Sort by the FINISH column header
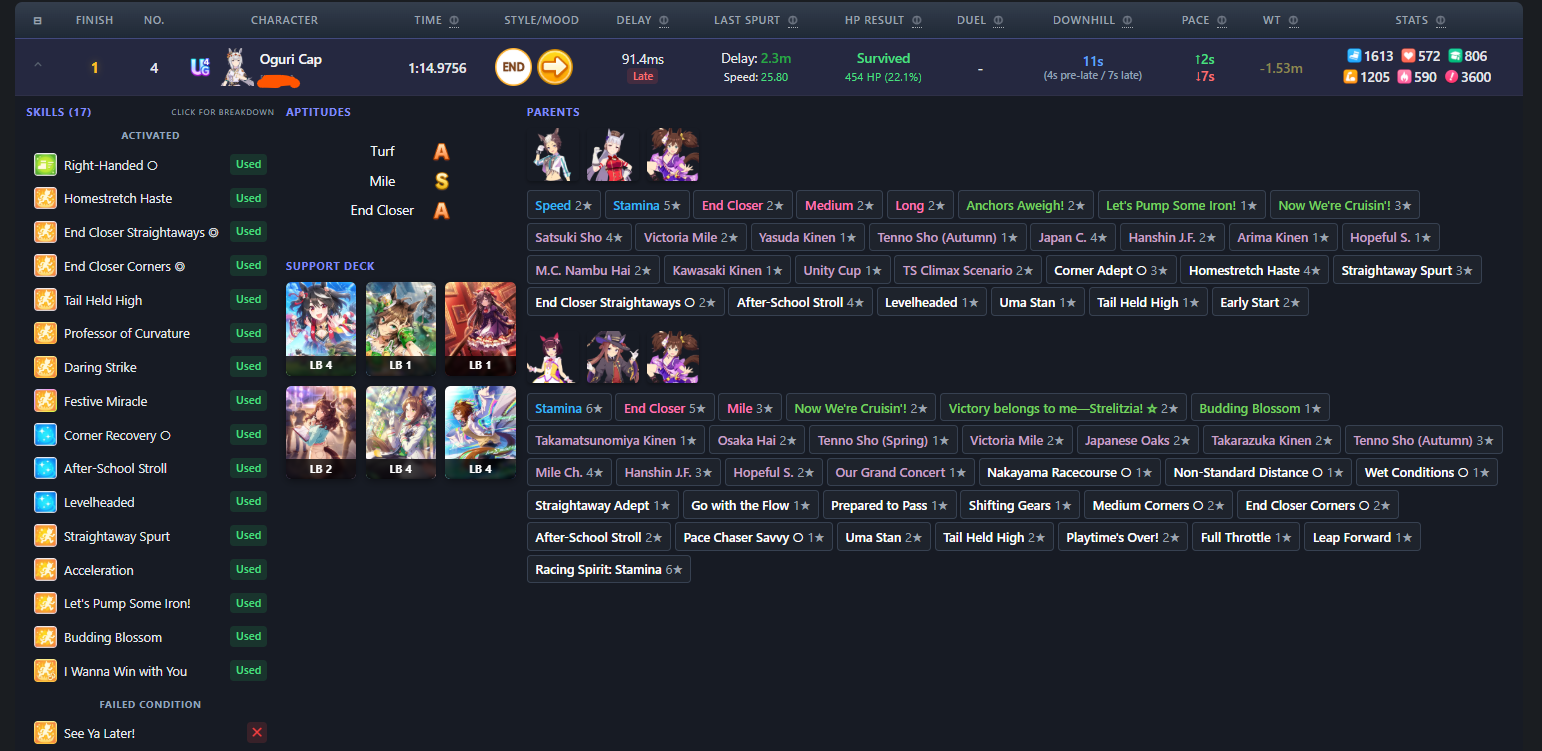Viewport: 1542px width, 751px height. click(94, 20)
